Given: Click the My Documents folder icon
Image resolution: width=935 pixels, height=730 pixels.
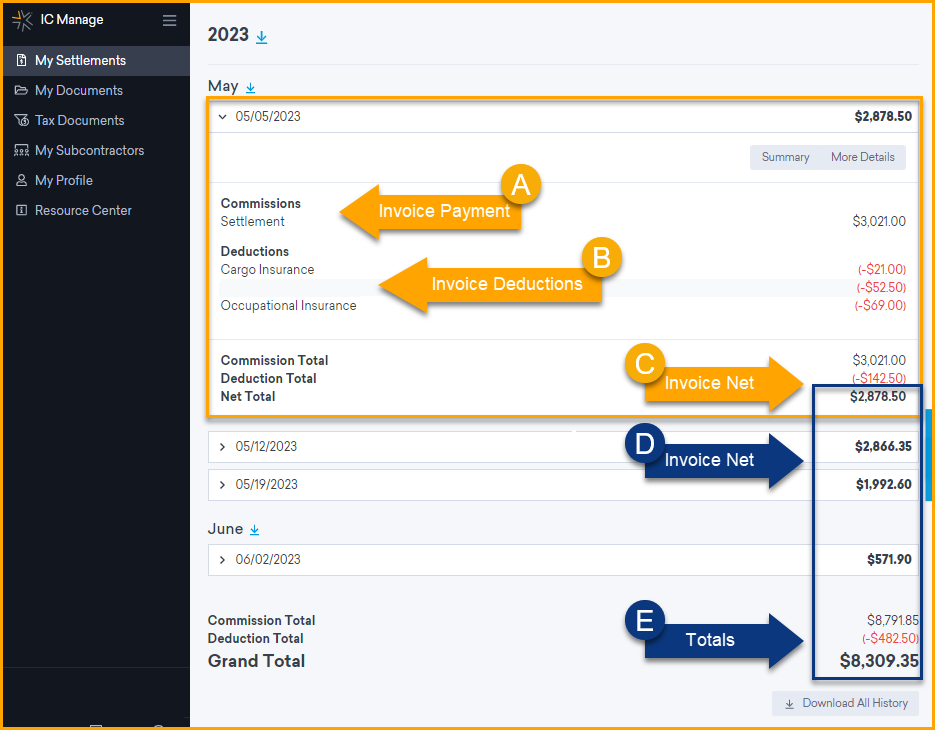Looking at the screenshot, I should pyautogui.click(x=21, y=90).
